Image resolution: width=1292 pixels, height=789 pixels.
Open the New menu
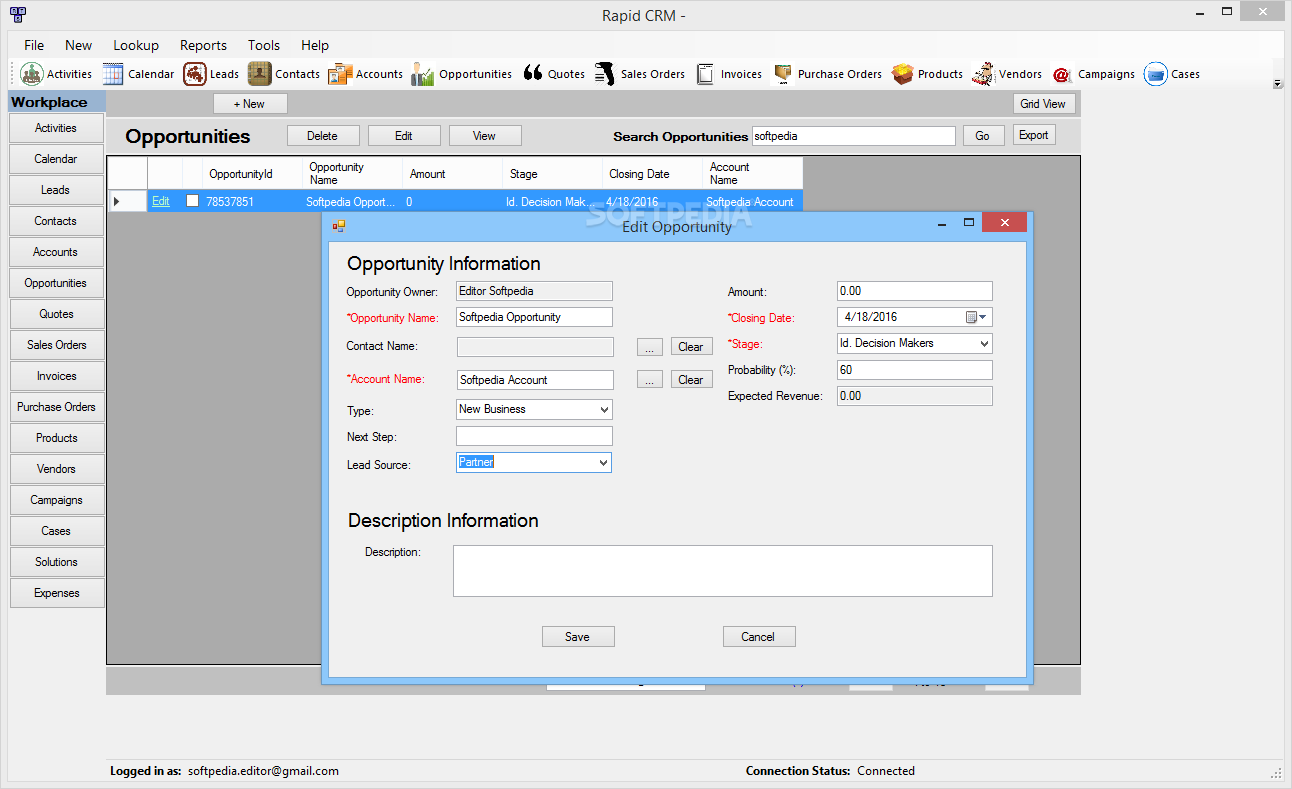[78, 45]
